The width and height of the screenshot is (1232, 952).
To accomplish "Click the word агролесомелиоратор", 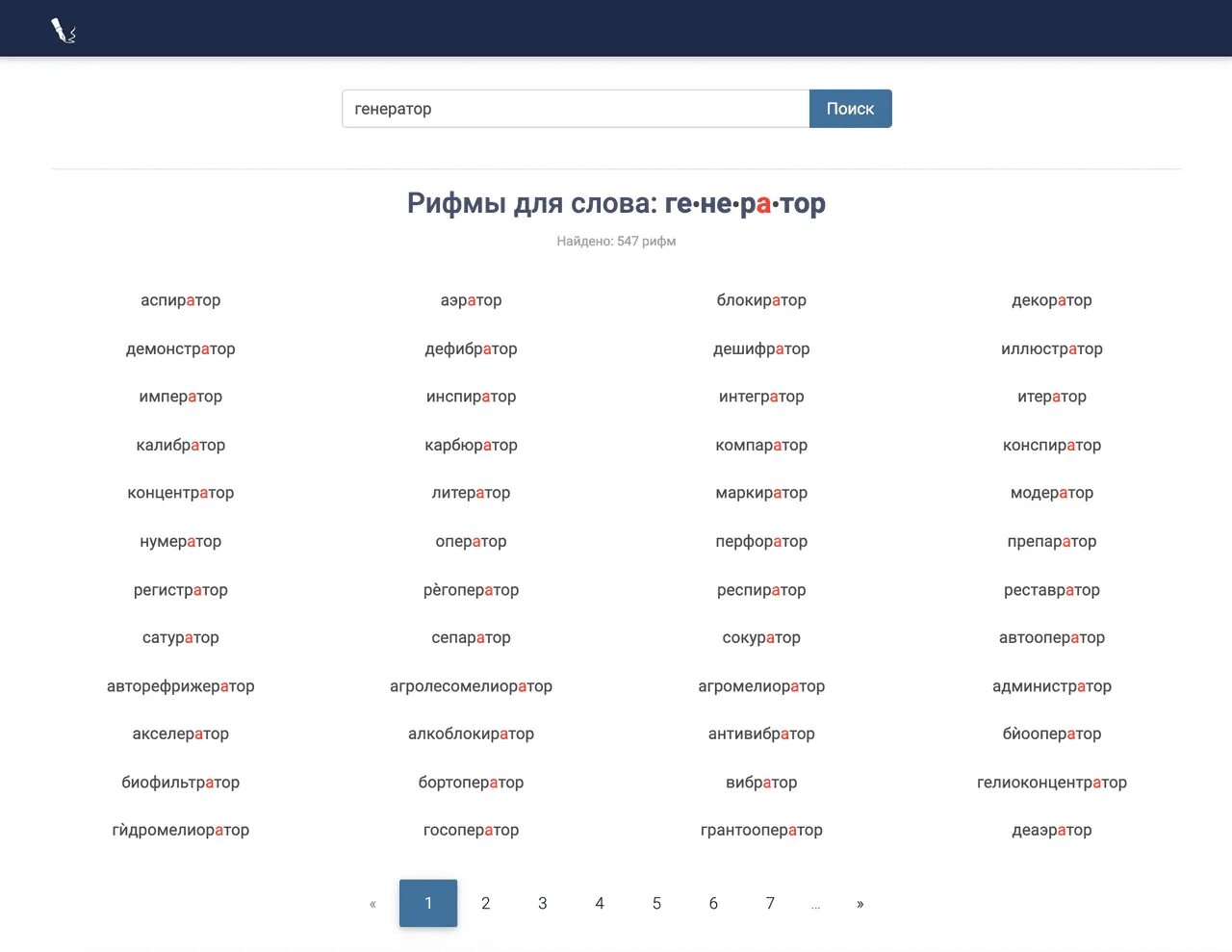I will click(472, 686).
